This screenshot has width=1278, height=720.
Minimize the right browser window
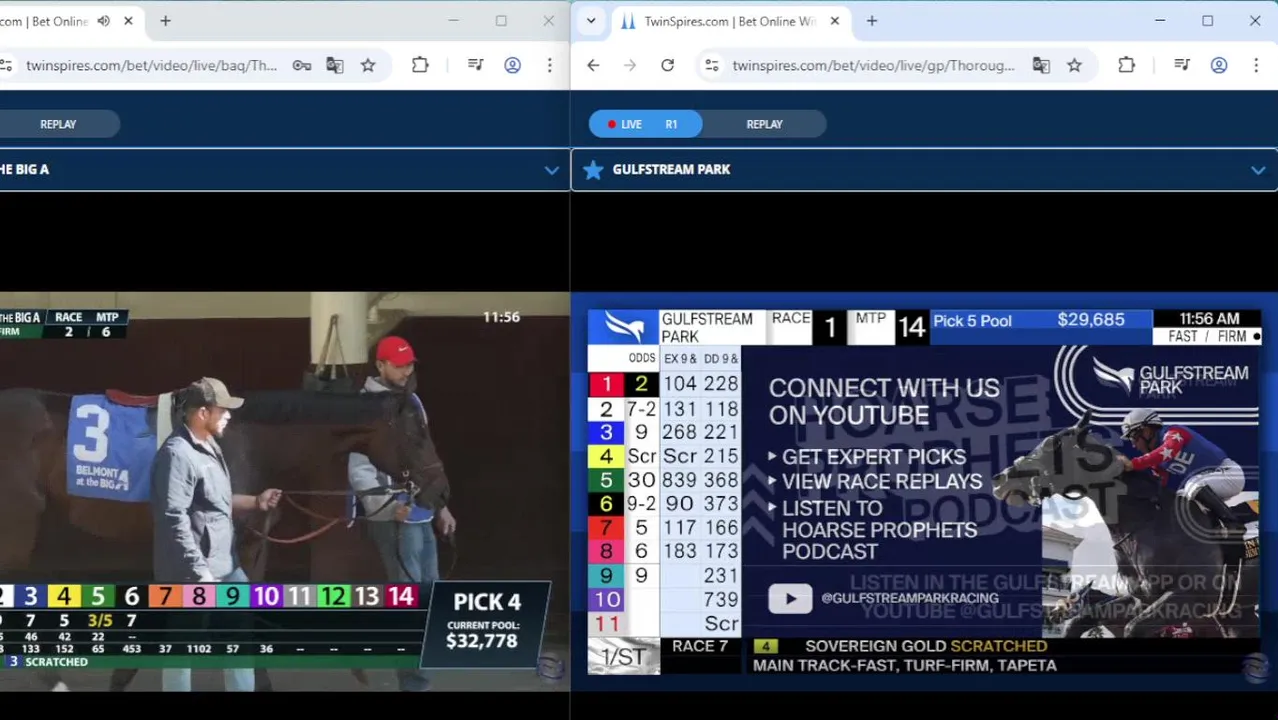tap(1160, 21)
